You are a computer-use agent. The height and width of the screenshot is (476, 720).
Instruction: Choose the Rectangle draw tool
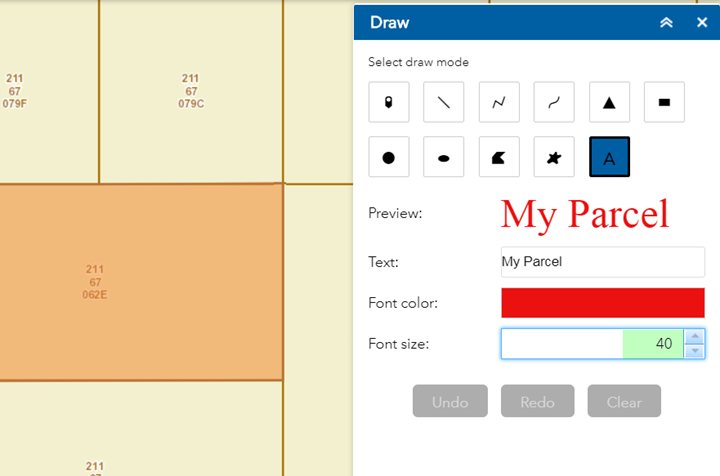[664, 102]
